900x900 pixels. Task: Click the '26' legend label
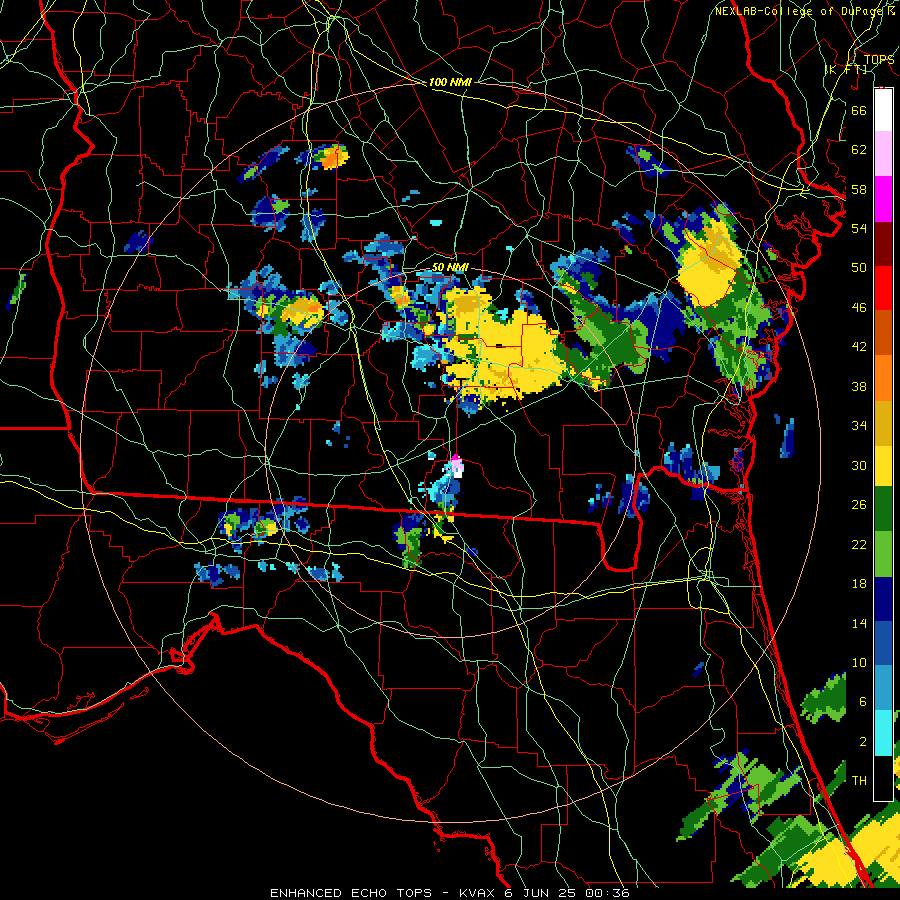coord(859,505)
